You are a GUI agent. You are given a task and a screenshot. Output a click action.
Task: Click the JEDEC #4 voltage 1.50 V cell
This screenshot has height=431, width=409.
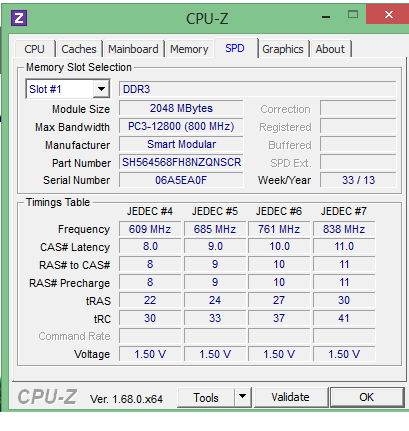[150, 354]
